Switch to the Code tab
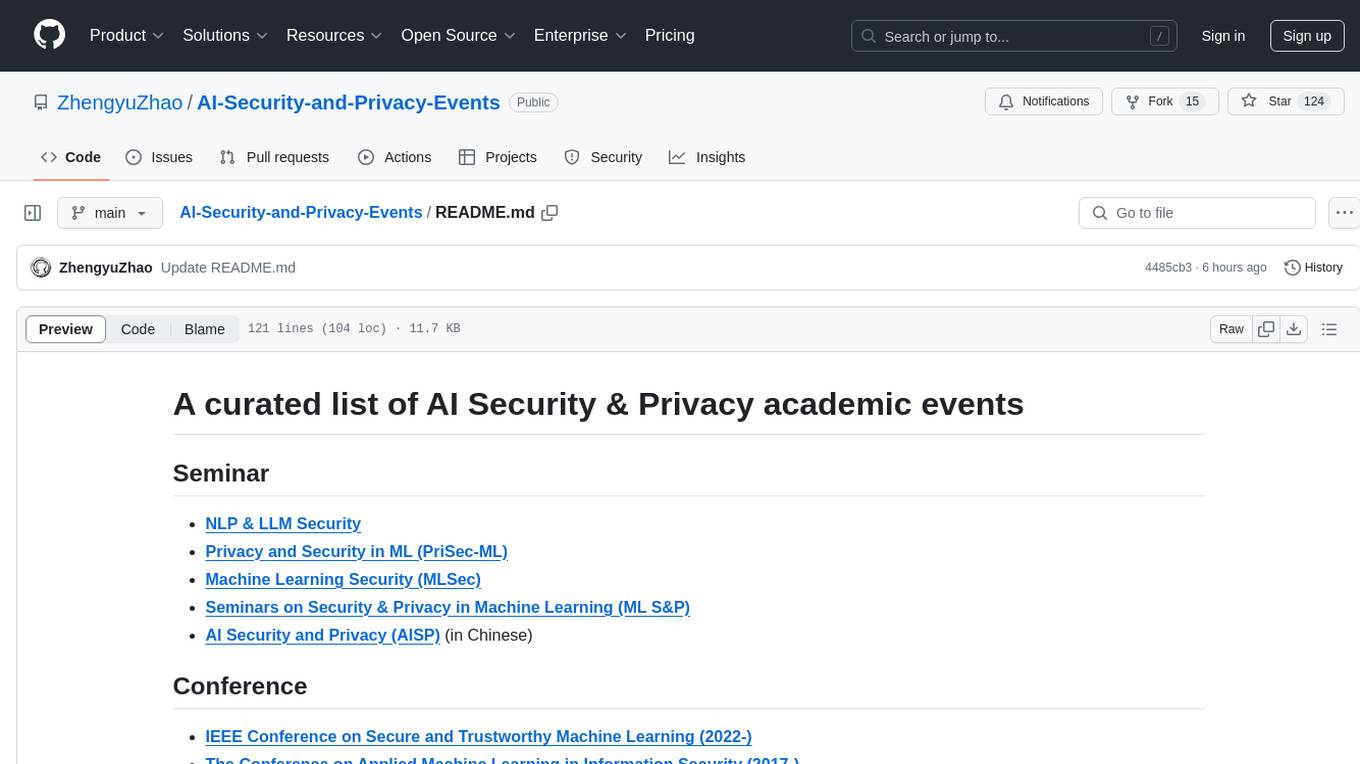 click(71, 157)
